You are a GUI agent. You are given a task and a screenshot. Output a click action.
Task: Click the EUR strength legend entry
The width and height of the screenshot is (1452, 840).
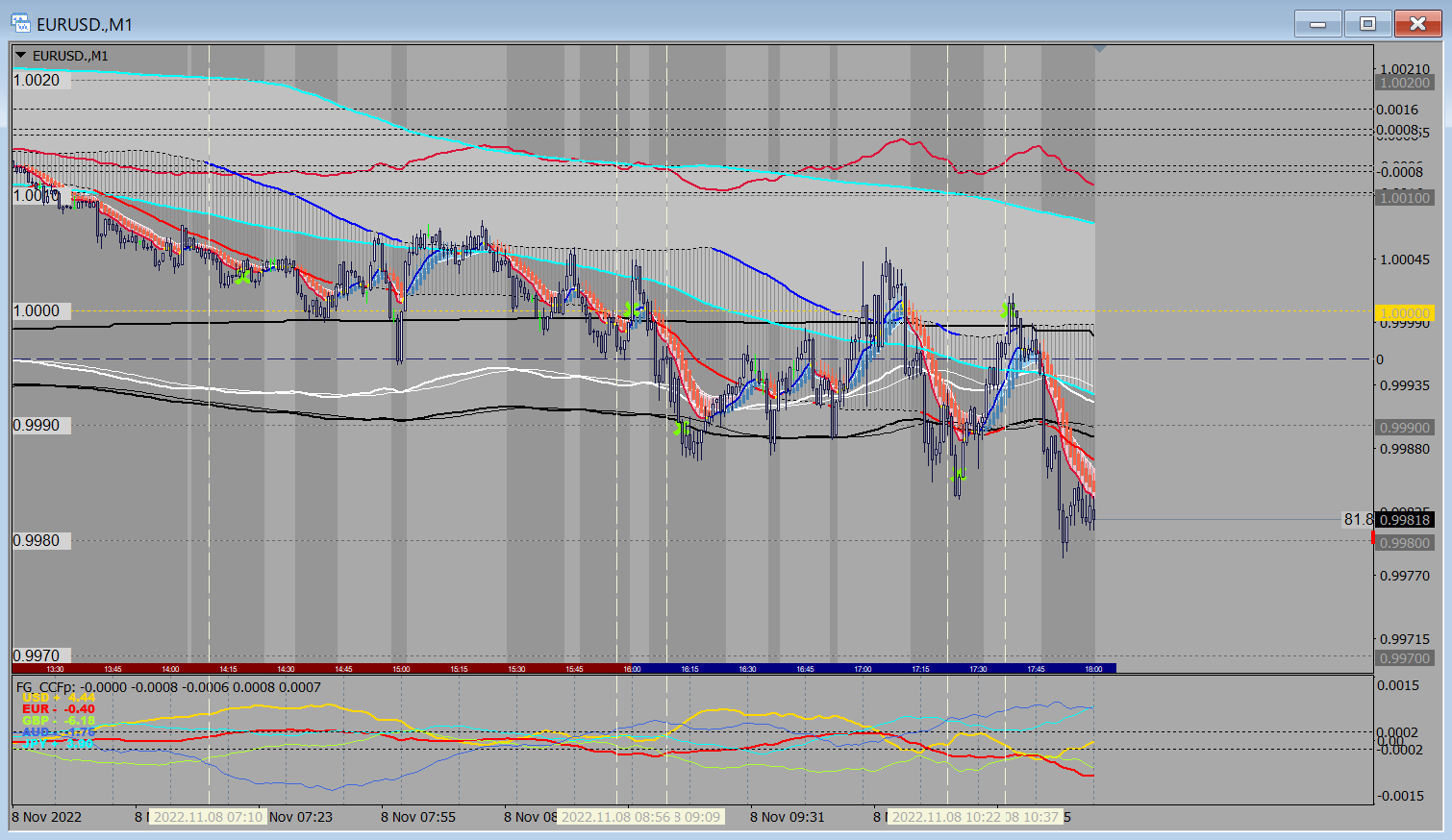pos(58,709)
